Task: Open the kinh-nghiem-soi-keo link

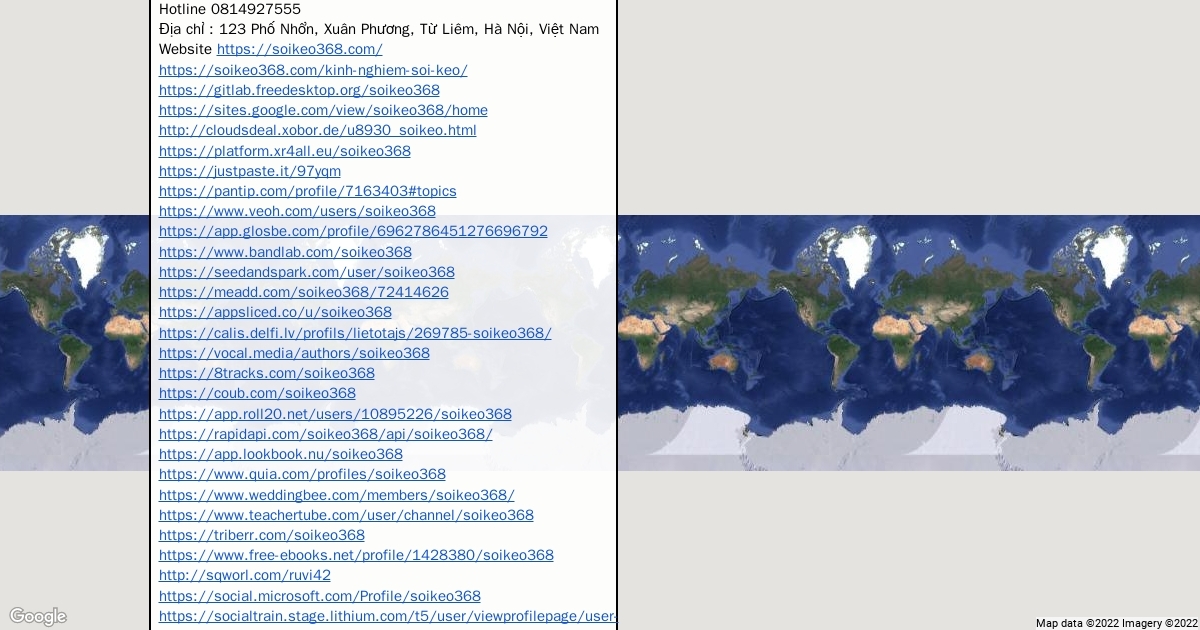Action: click(313, 70)
